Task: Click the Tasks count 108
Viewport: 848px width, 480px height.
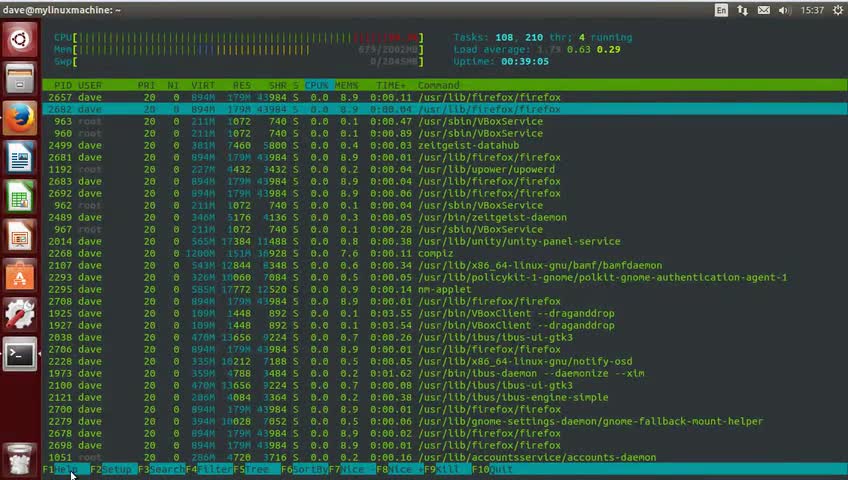Action: [x=504, y=37]
